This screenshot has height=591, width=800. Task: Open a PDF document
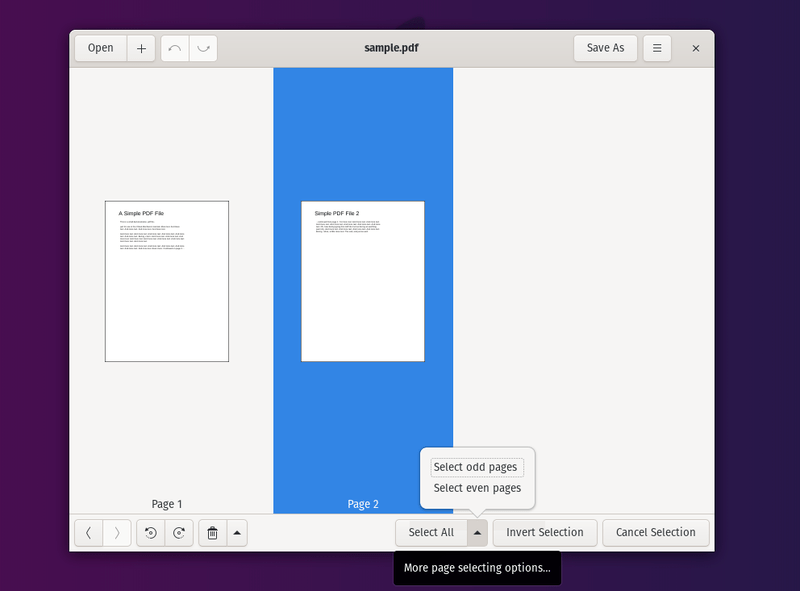[100, 47]
